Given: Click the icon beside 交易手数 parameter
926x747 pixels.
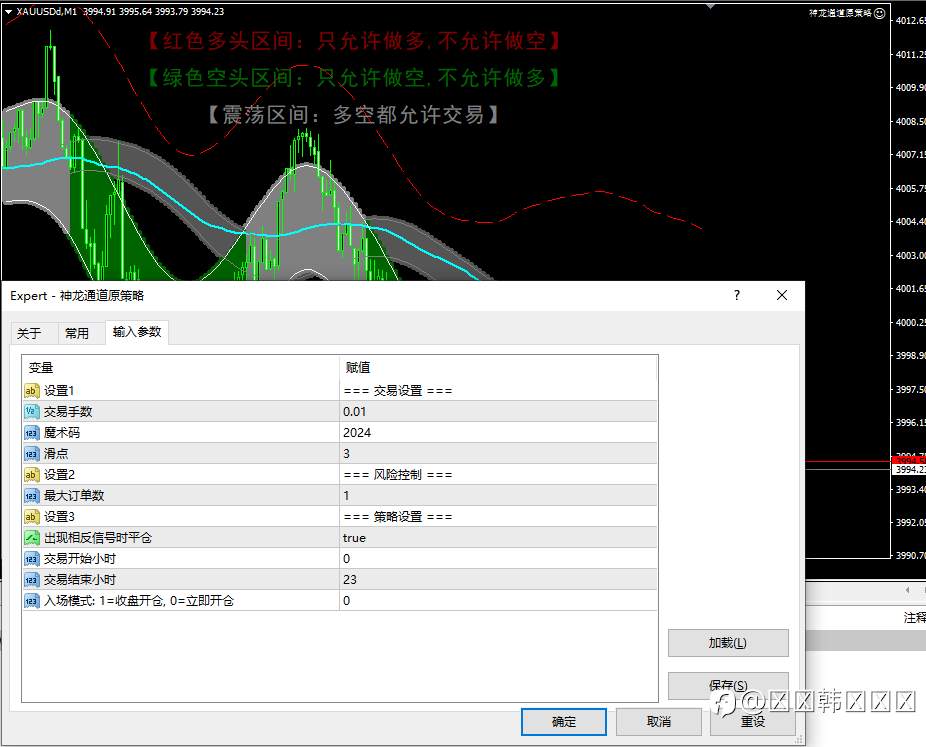Looking at the screenshot, I should [x=32, y=412].
